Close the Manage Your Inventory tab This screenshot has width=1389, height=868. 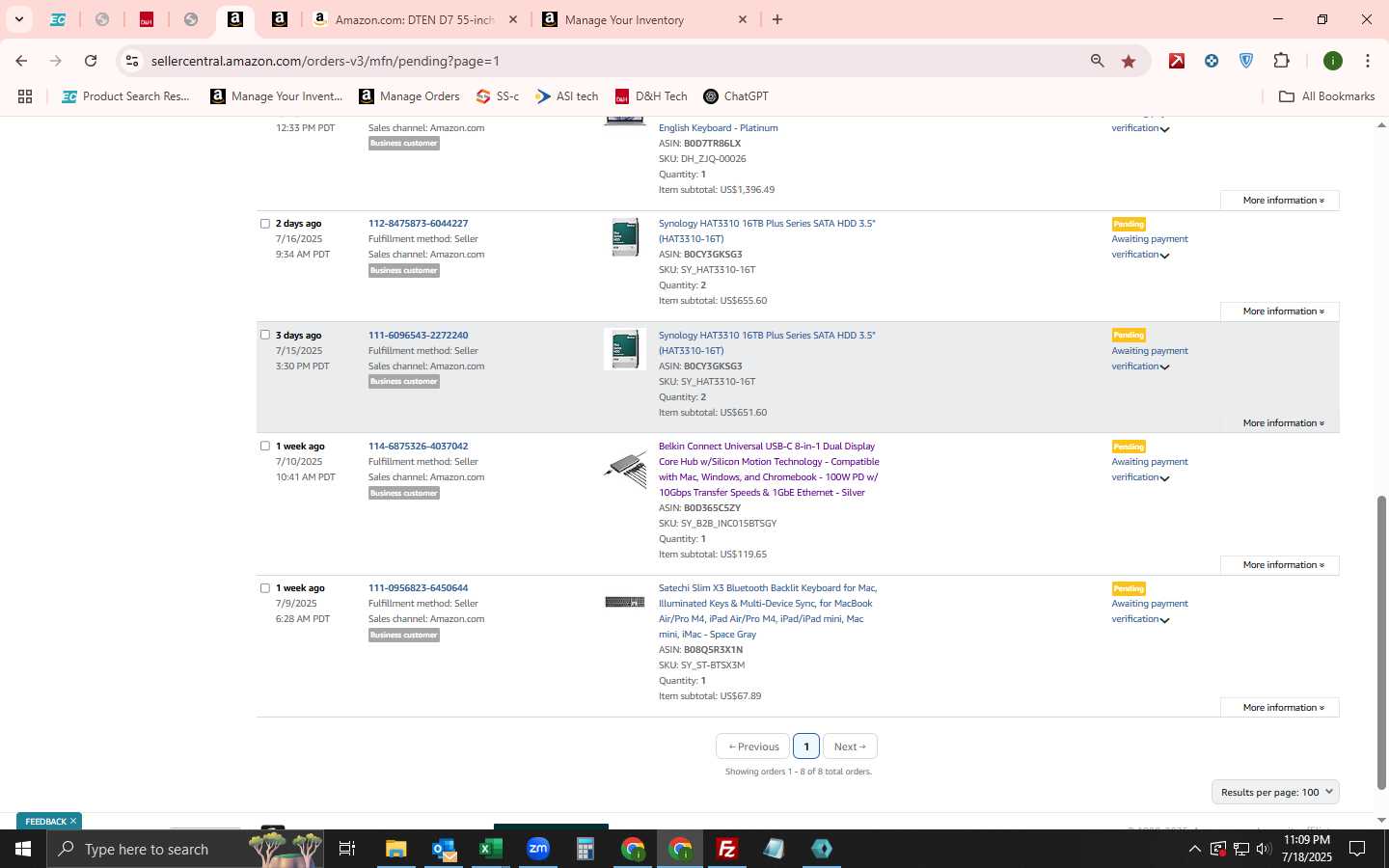(x=743, y=19)
